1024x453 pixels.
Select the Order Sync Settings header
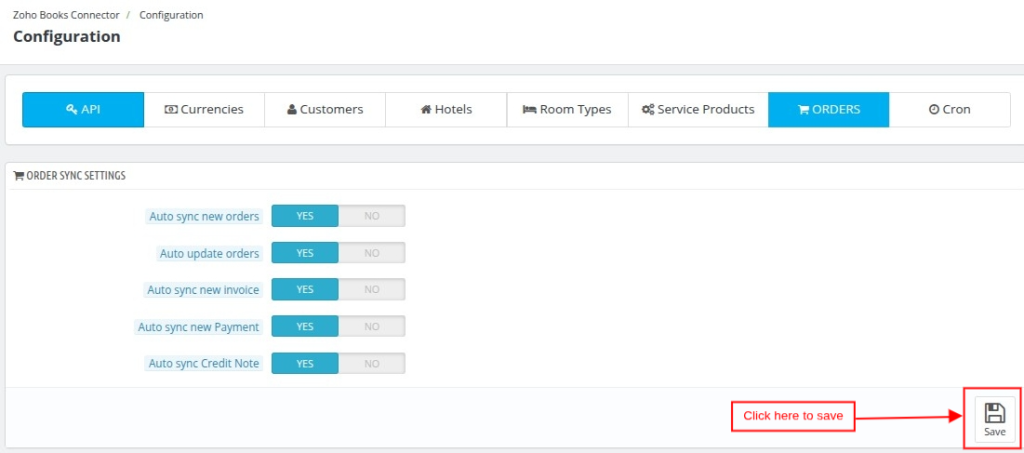[x=70, y=176]
